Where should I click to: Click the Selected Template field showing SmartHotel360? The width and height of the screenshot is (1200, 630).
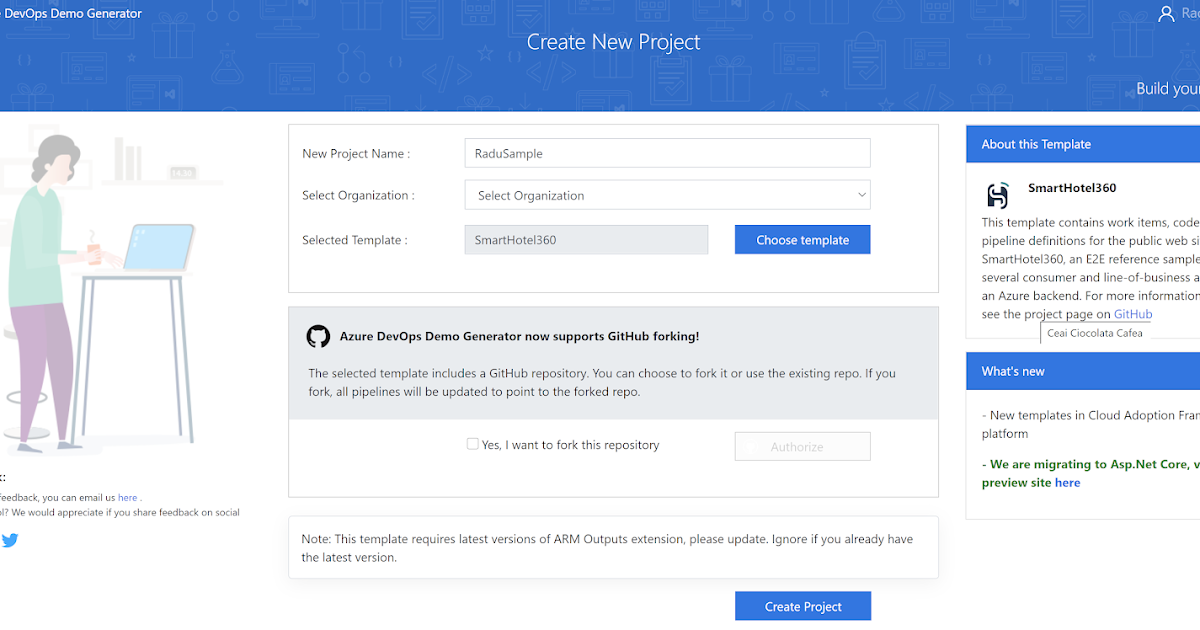pyautogui.click(x=585, y=239)
